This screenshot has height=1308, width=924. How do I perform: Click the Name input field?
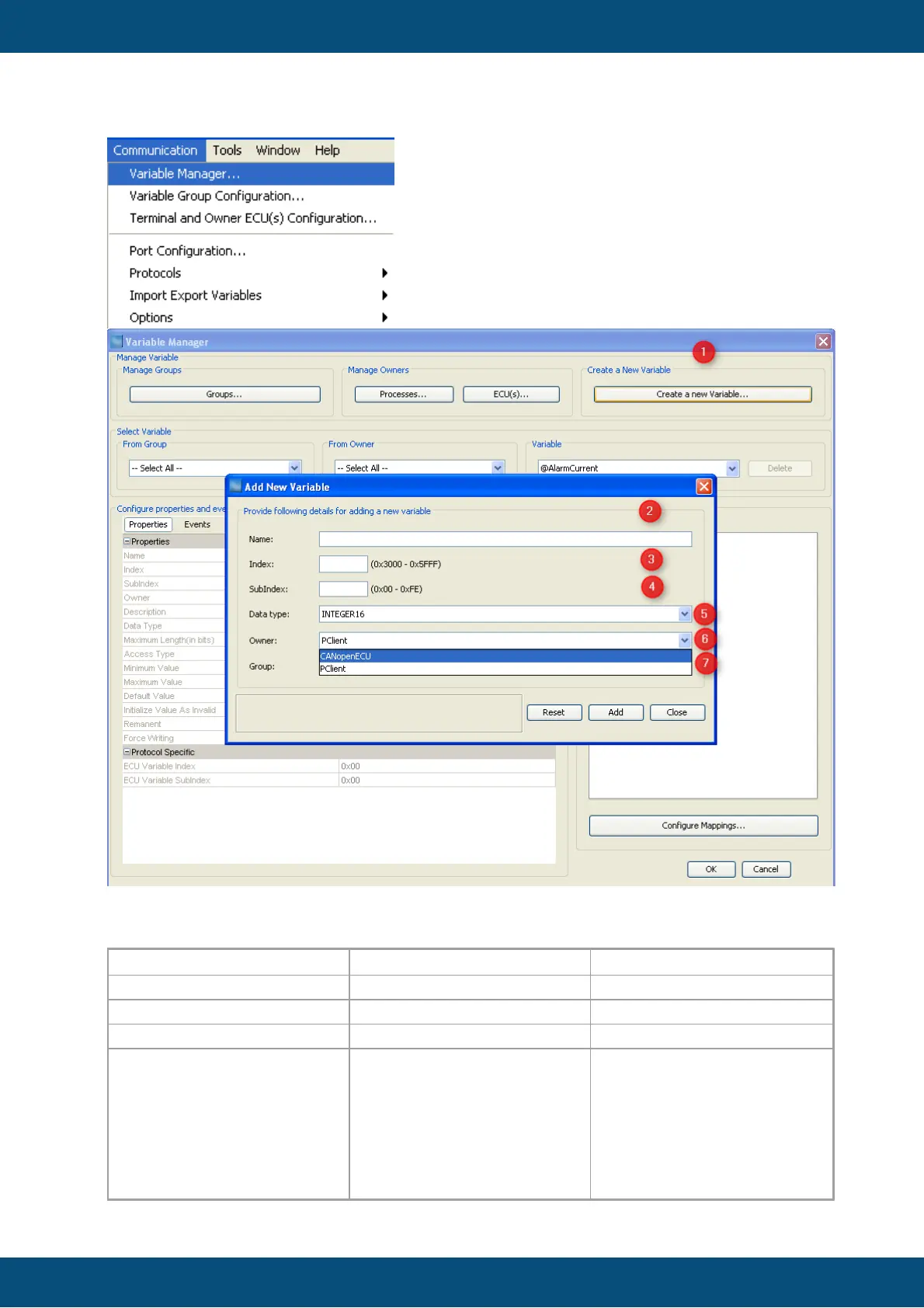[x=505, y=539]
